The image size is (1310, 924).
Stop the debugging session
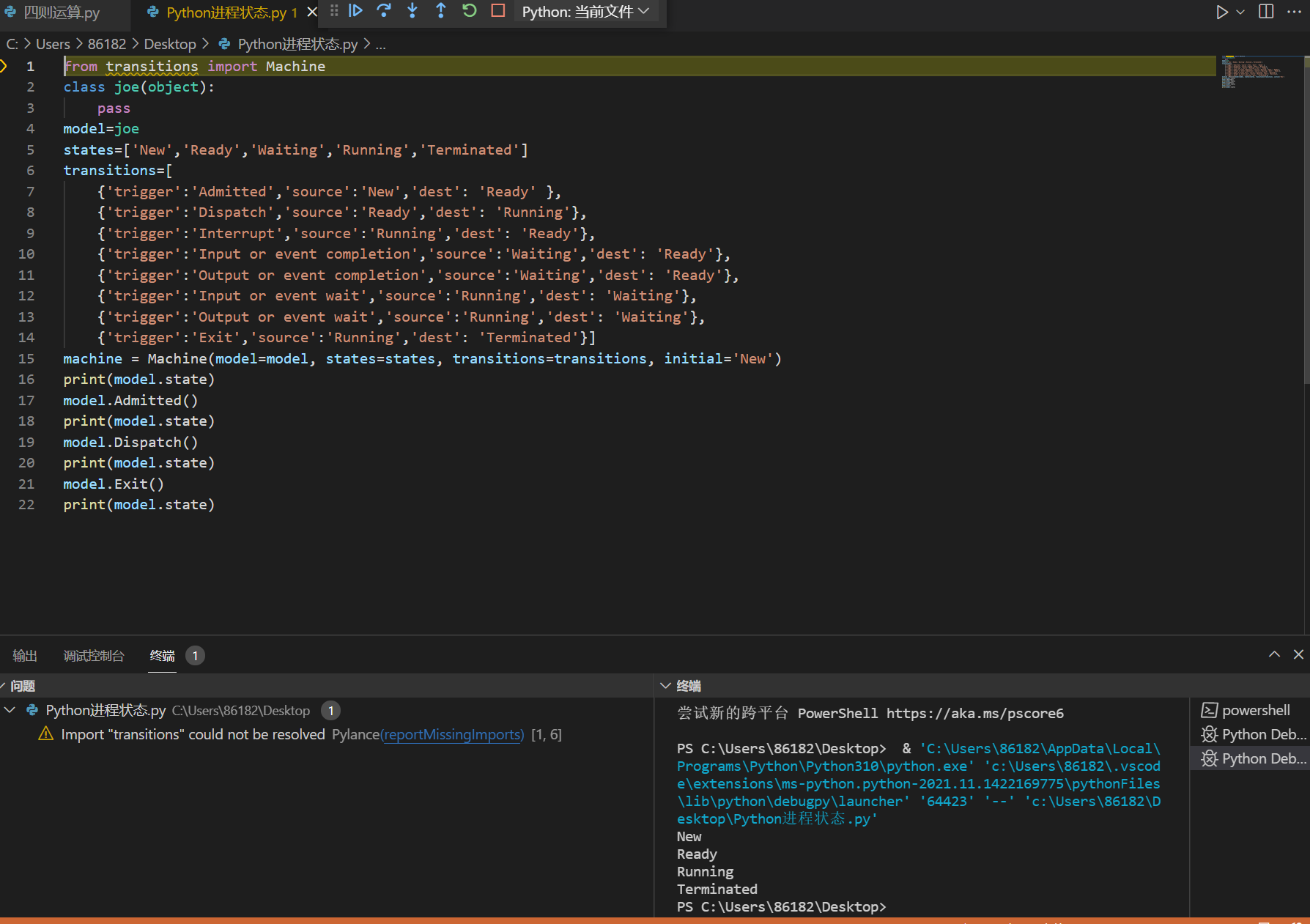click(498, 11)
